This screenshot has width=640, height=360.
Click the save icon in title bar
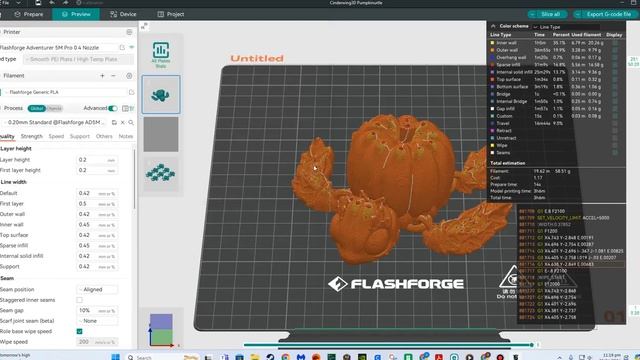[x=38, y=2]
